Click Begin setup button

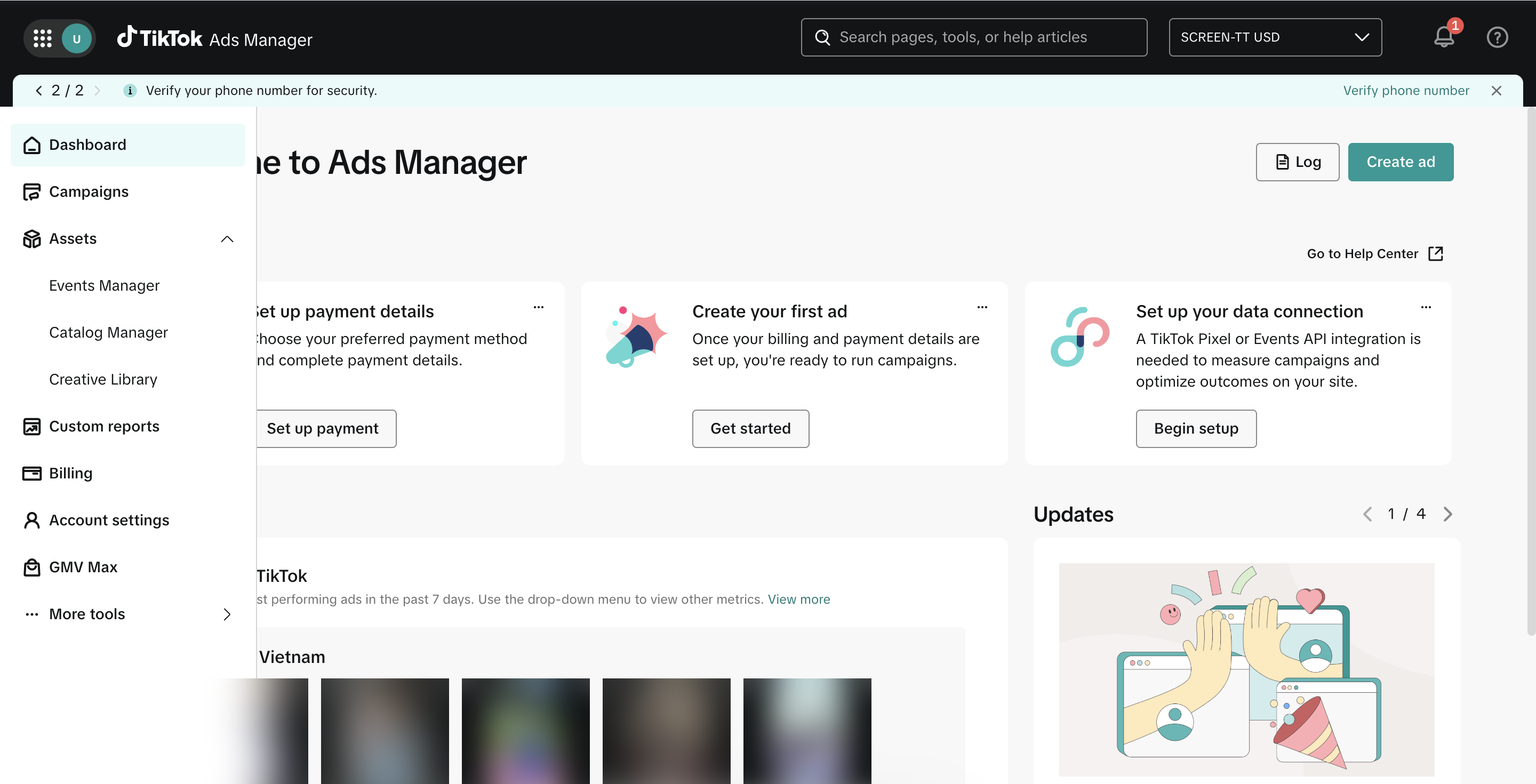[x=1196, y=429]
